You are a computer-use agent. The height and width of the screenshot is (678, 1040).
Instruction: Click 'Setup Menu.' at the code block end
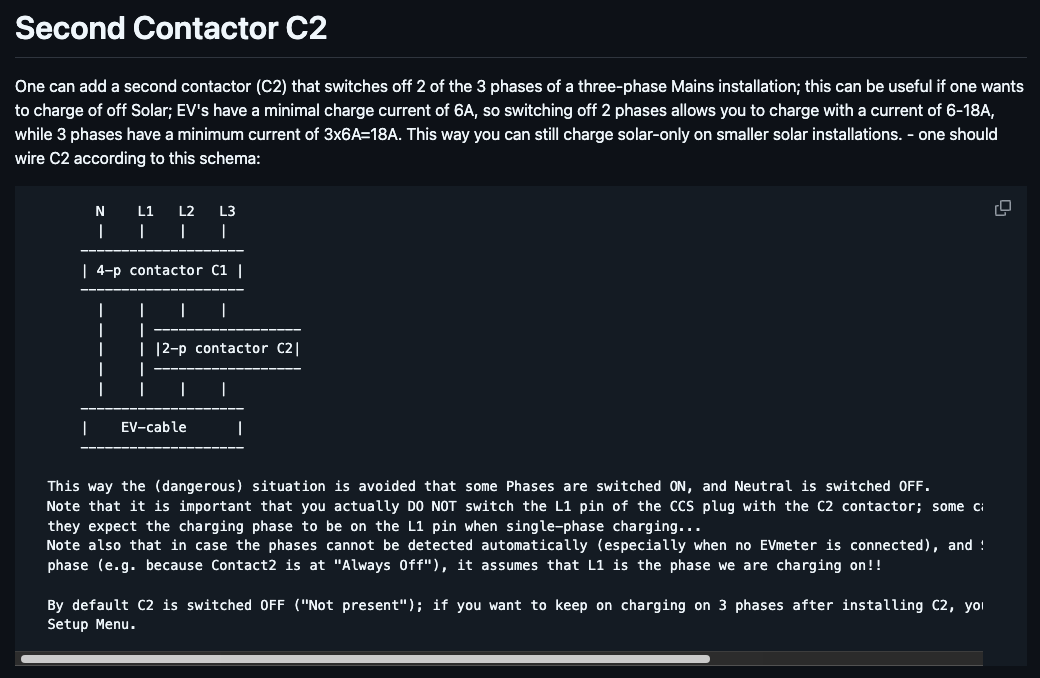(x=92, y=625)
